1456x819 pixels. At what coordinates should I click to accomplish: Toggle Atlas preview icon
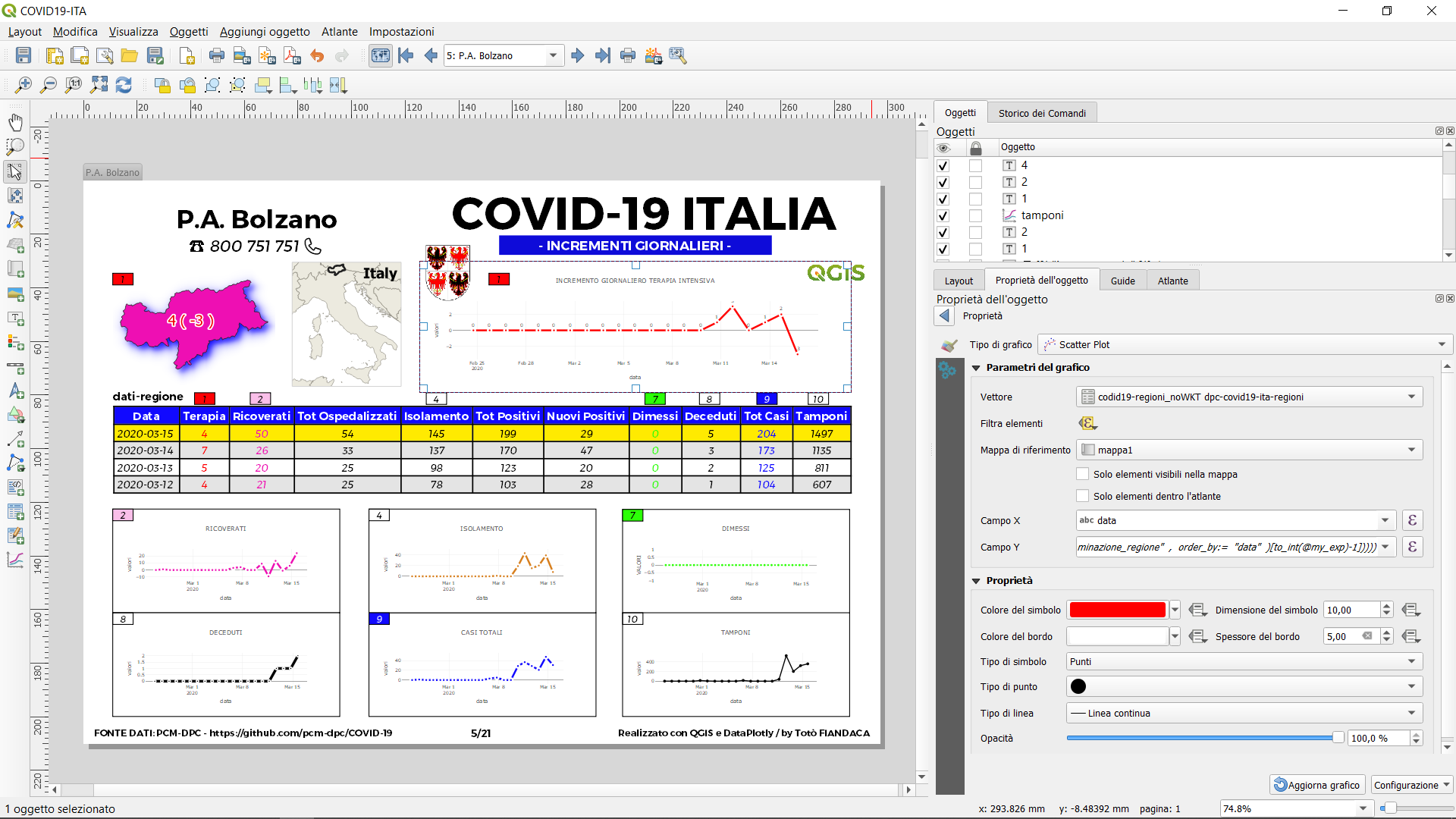click(381, 55)
